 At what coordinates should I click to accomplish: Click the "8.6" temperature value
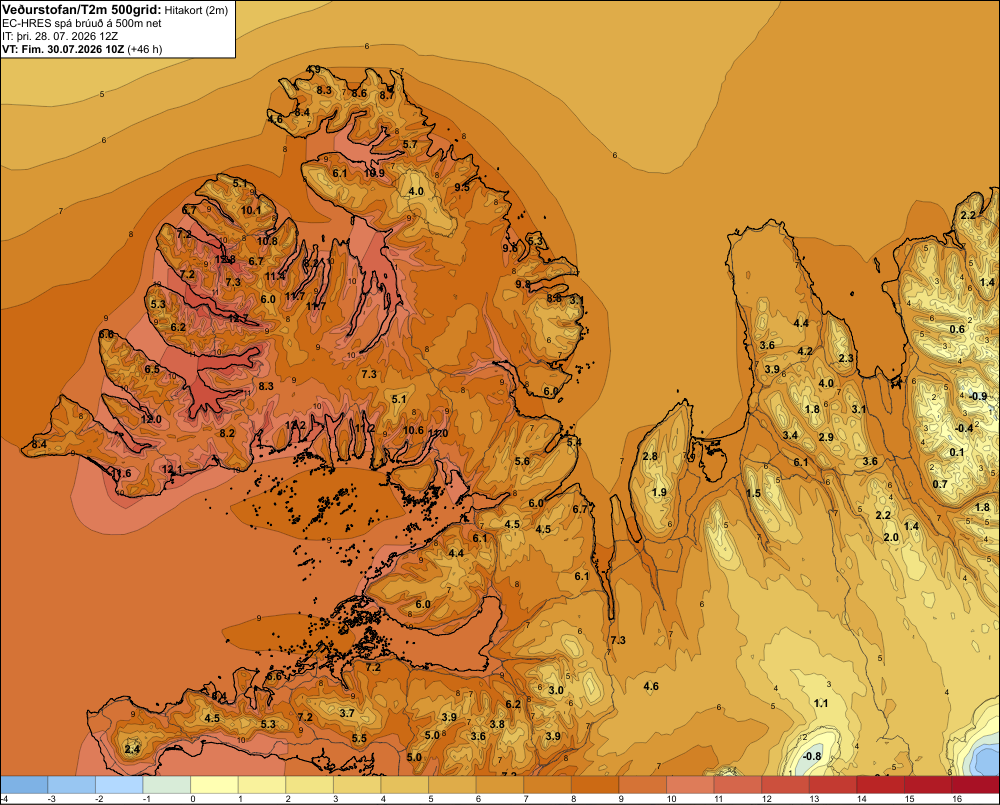point(359,93)
